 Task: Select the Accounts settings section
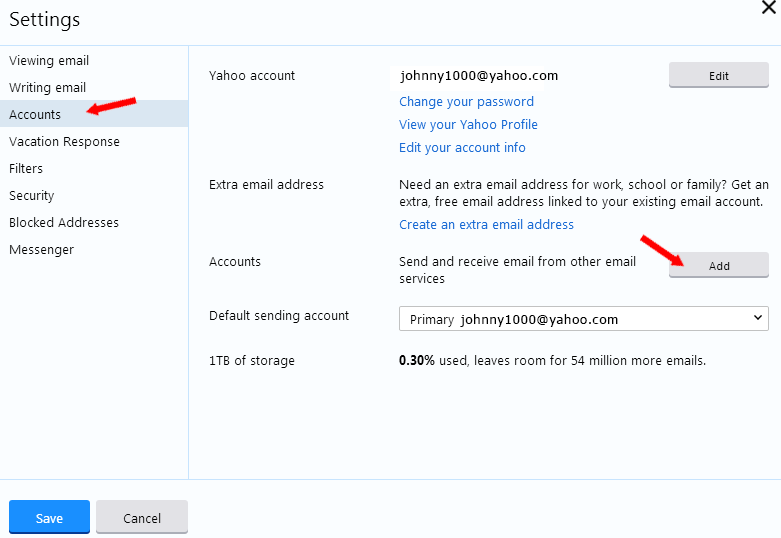click(x=35, y=115)
